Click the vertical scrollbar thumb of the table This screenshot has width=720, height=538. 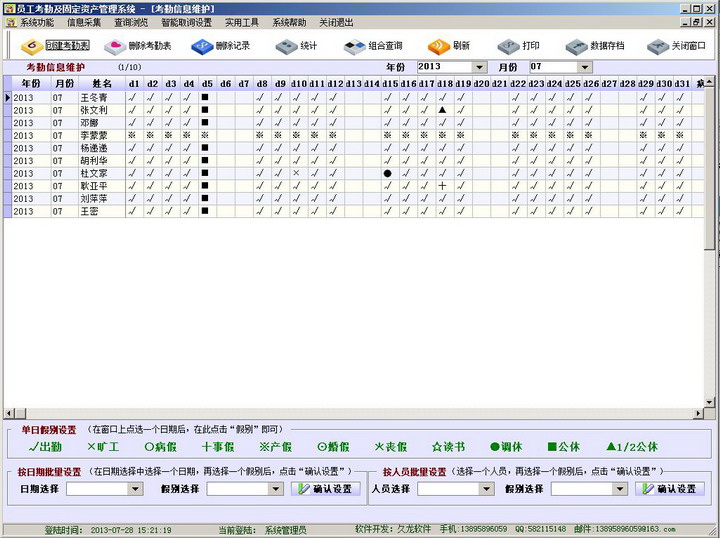pos(709,169)
